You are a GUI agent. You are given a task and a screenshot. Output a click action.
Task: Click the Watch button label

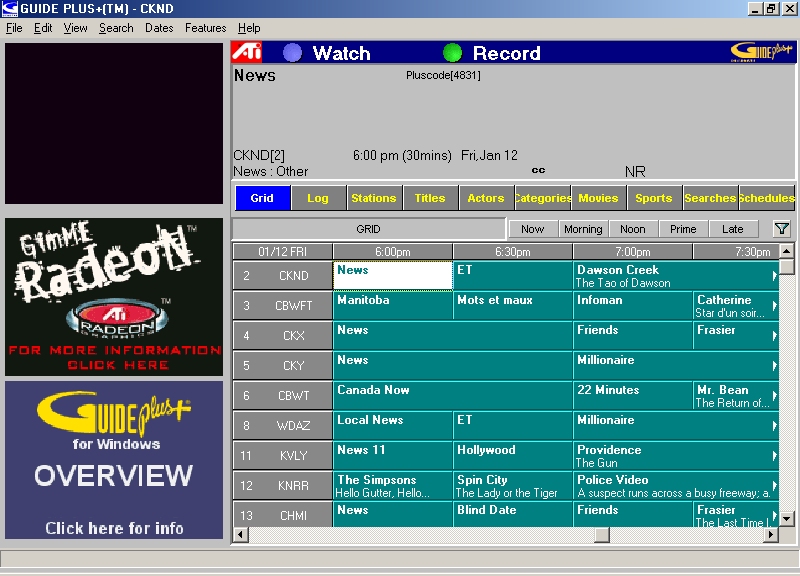(x=341, y=53)
